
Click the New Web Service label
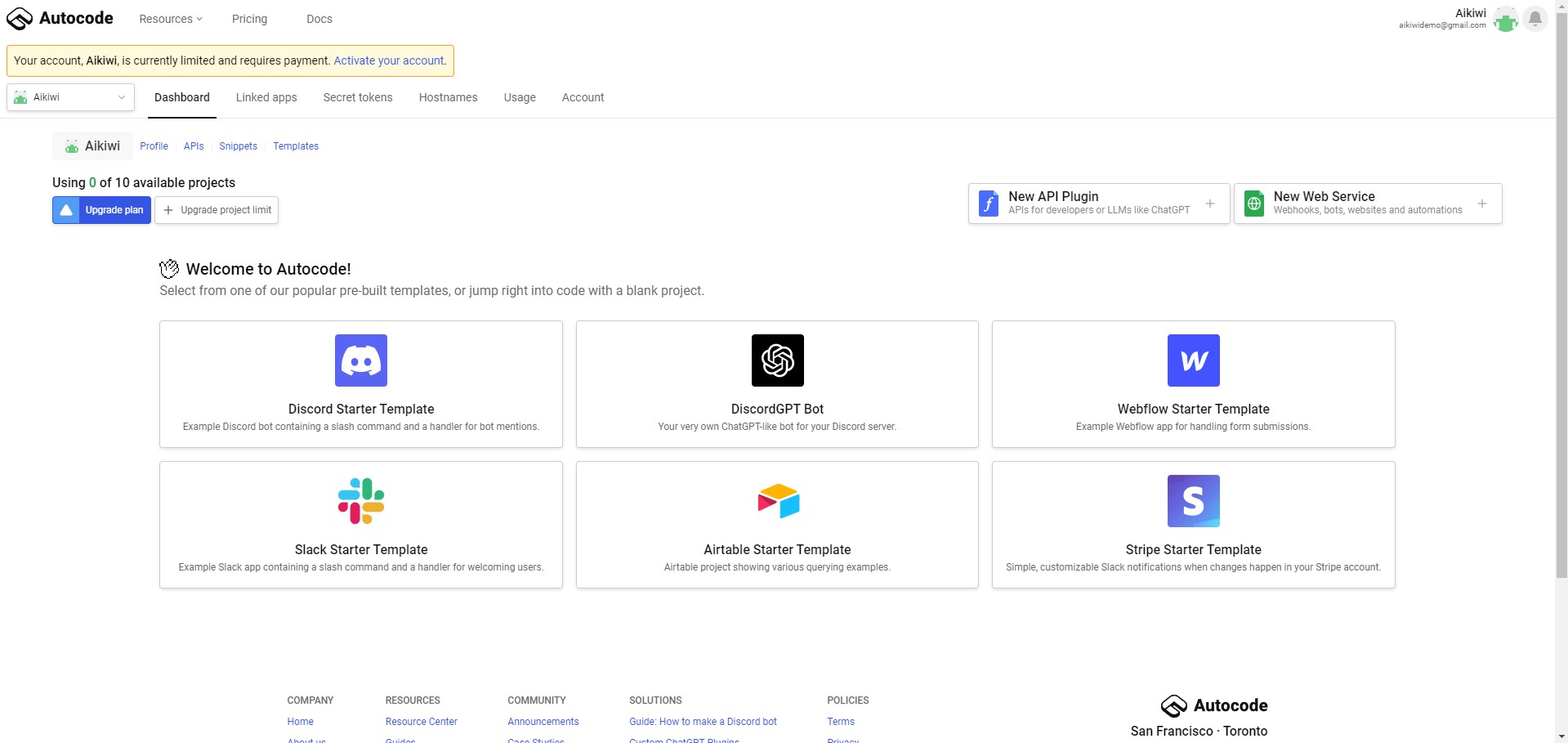click(1325, 196)
